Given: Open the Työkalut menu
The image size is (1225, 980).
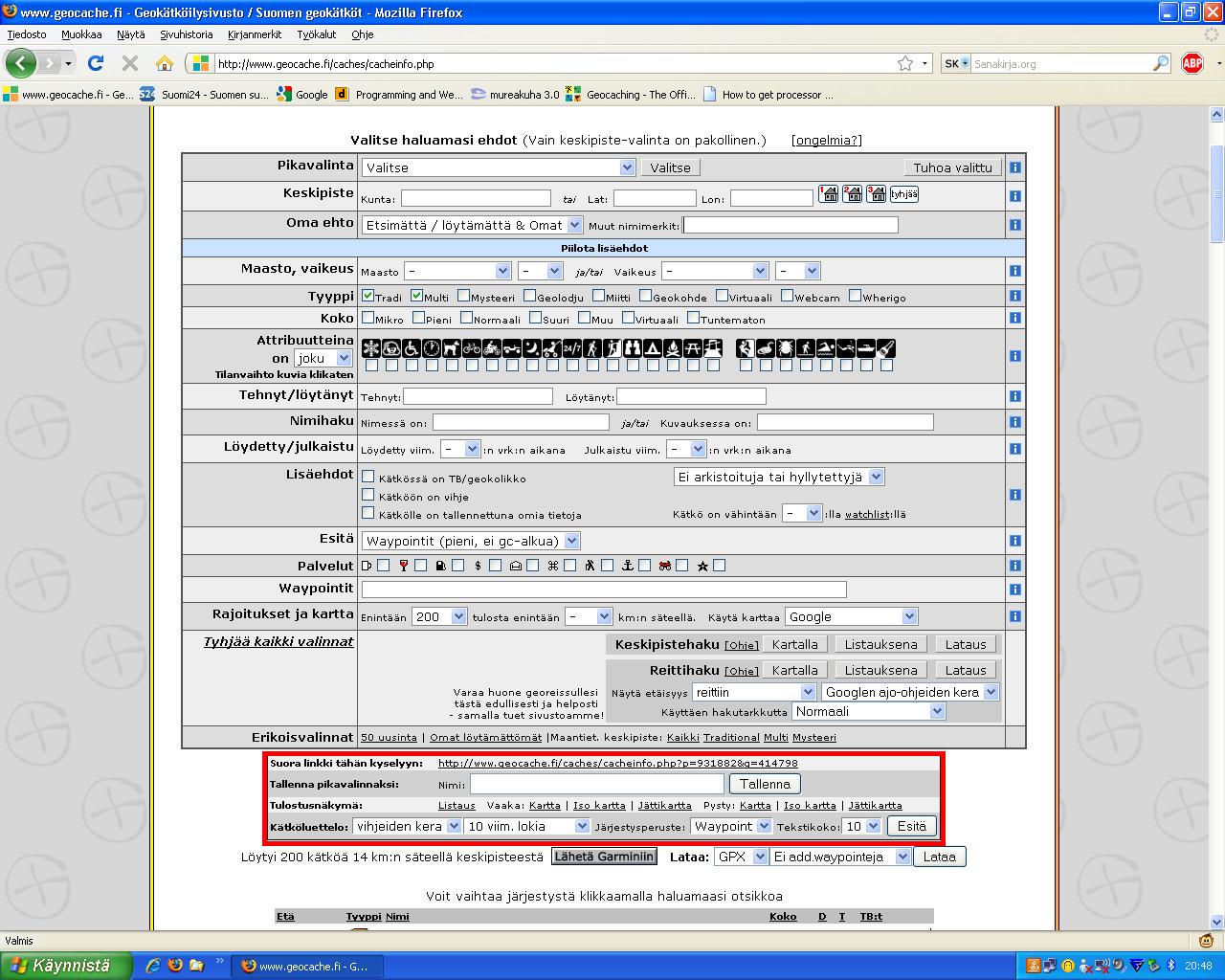Looking at the screenshot, I should coord(316,34).
